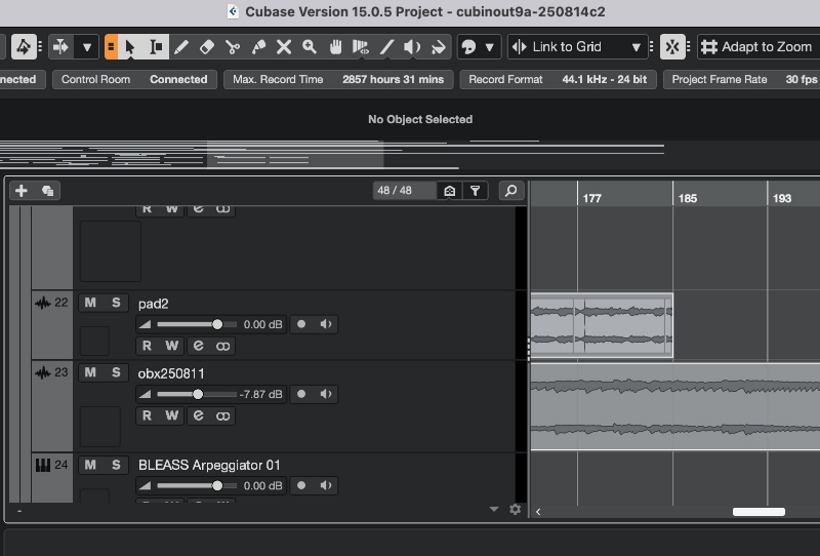Viewport: 820px width, 556px height.
Task: Select the Split scissors tool
Action: pos(232,47)
